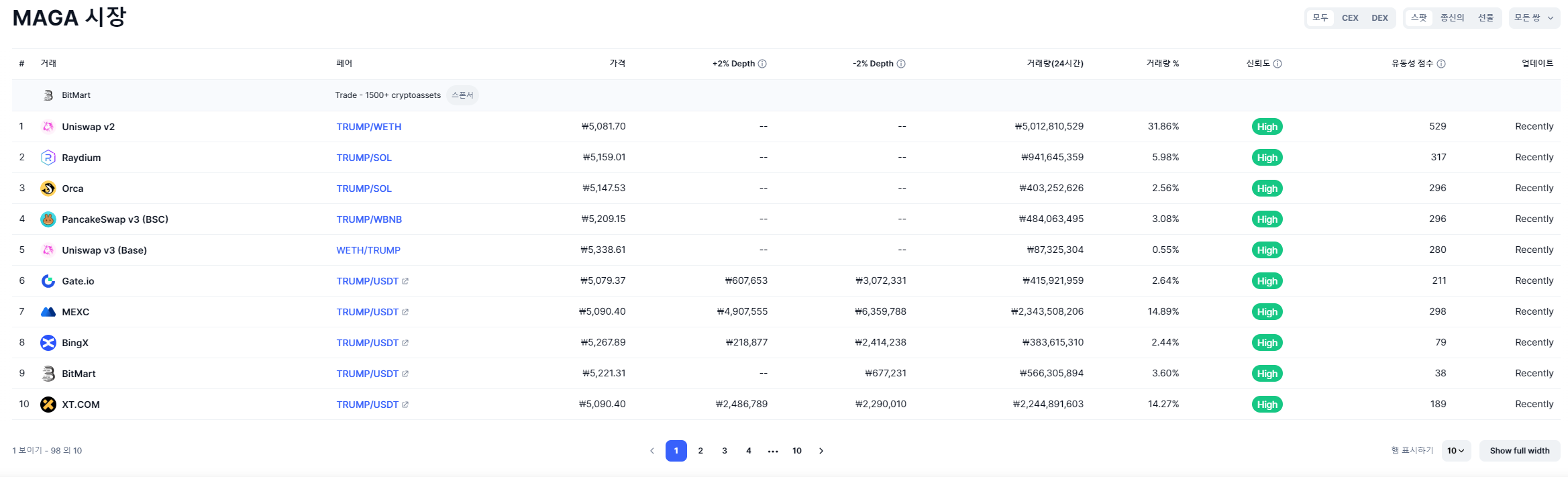Click the +2% Depth info icon

[762, 64]
